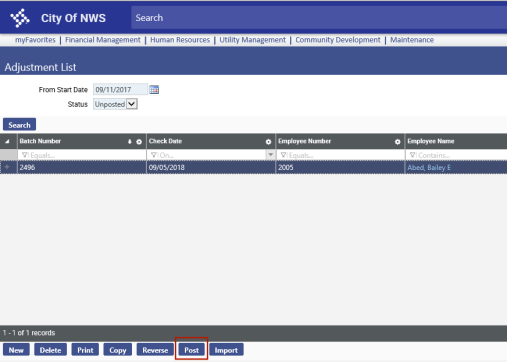Image resolution: width=507 pixels, height=362 pixels.
Task: Click the Import button
Action: (226, 350)
